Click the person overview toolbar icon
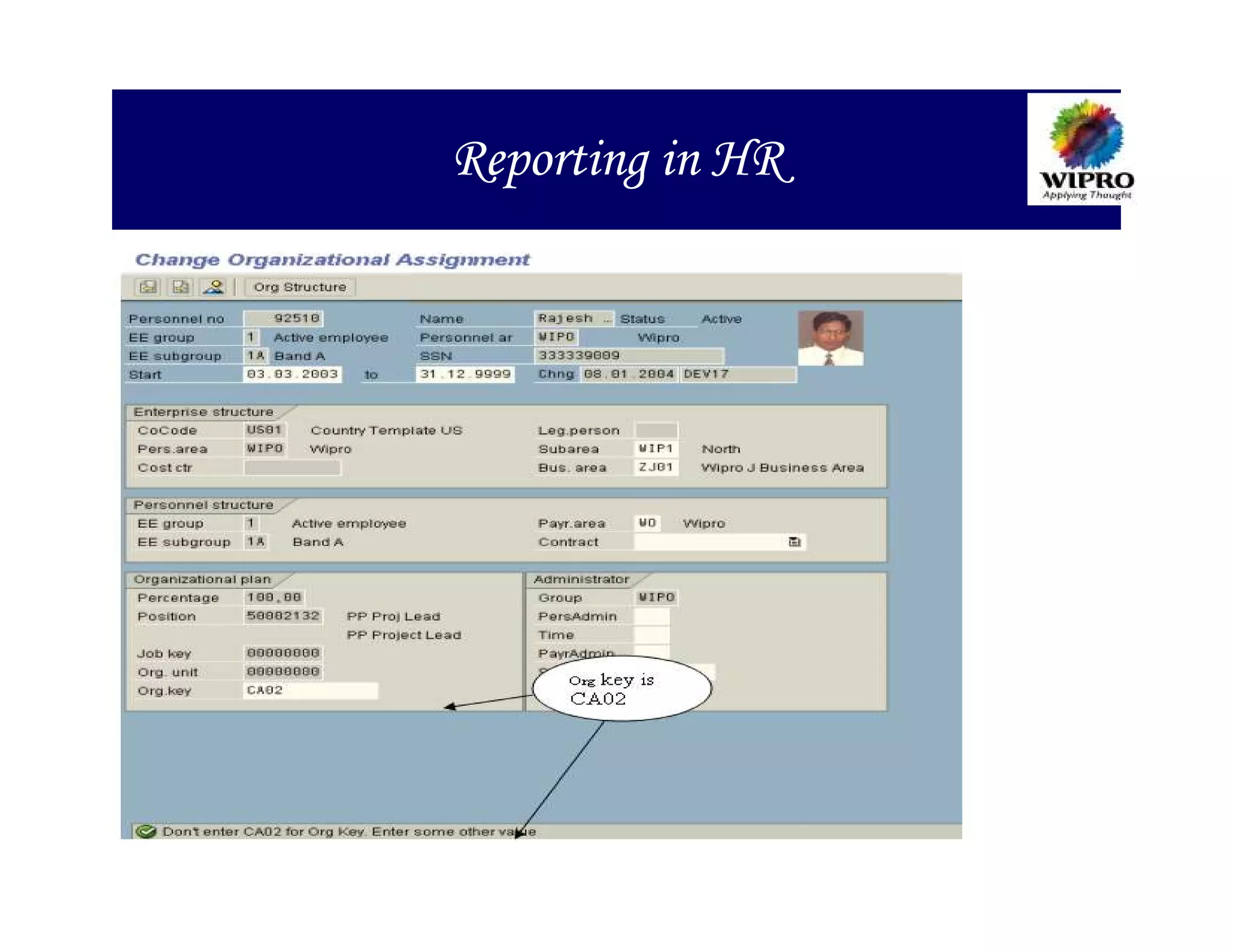Image resolution: width=1233 pixels, height=952 pixels. click(214, 287)
